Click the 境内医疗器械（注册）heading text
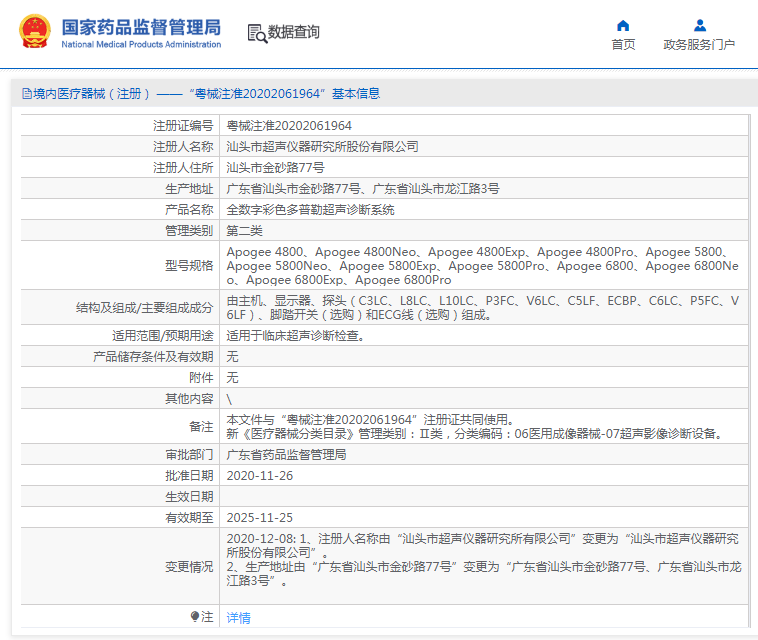 91,94
